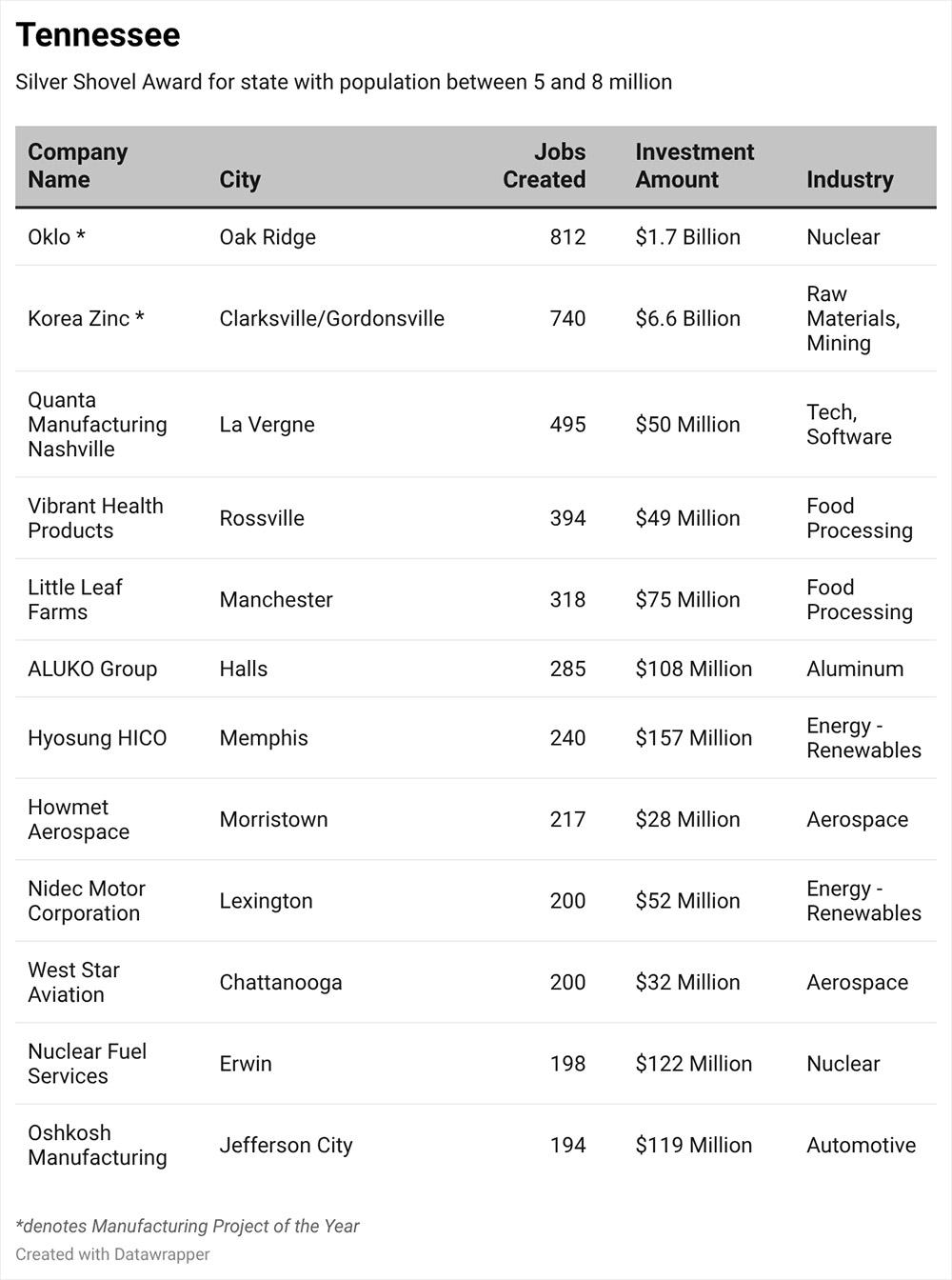Click the Industry column header

pos(849,180)
